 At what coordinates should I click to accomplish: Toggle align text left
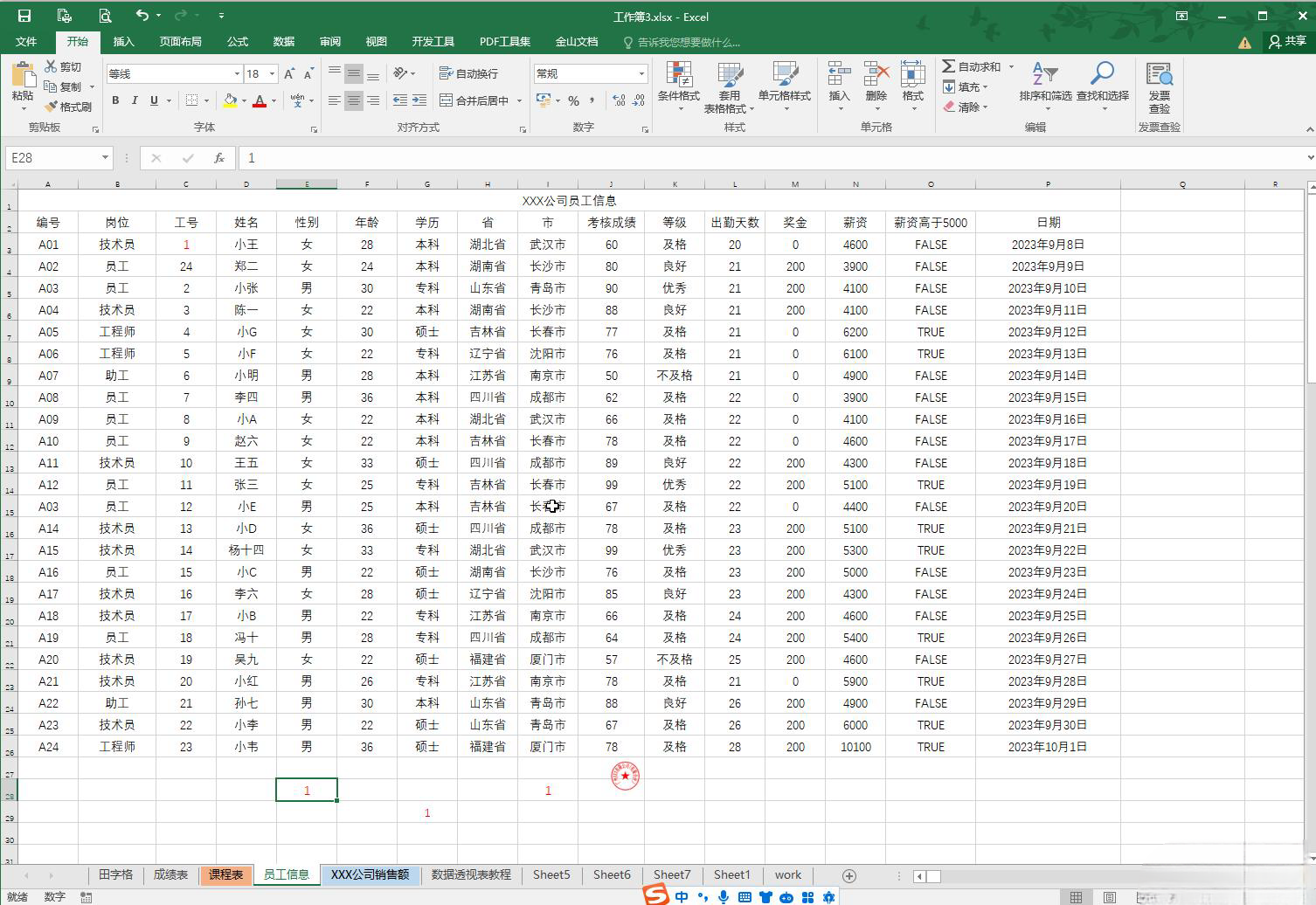click(x=335, y=101)
